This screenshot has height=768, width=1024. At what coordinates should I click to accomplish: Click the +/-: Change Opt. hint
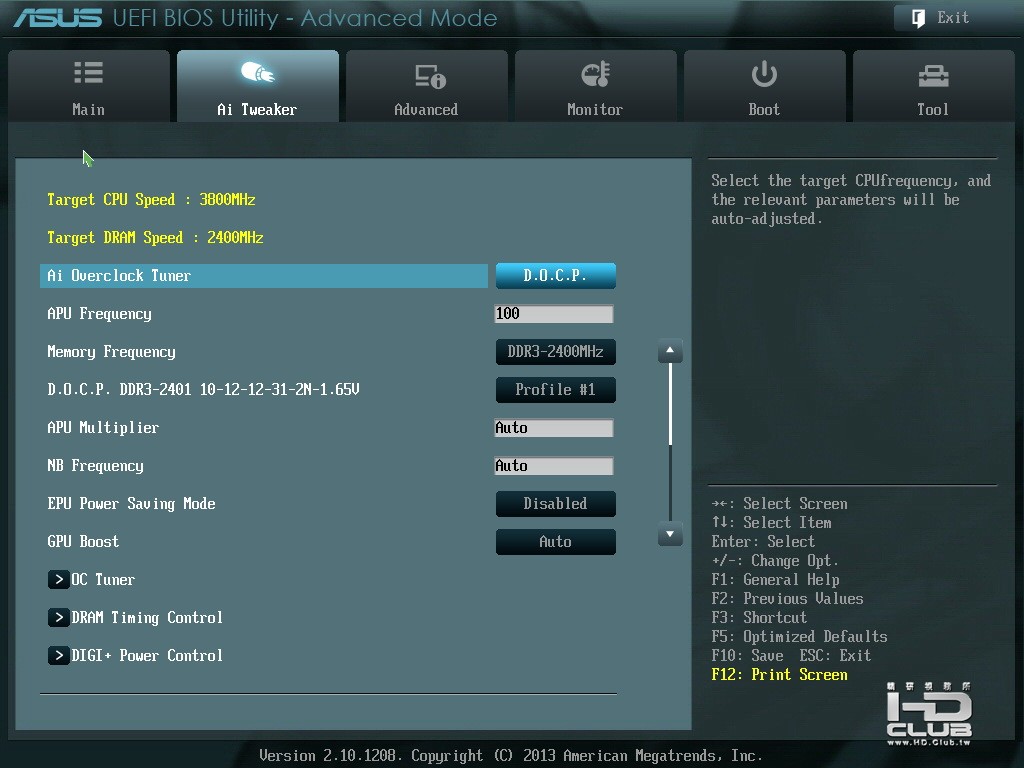[x=775, y=561]
